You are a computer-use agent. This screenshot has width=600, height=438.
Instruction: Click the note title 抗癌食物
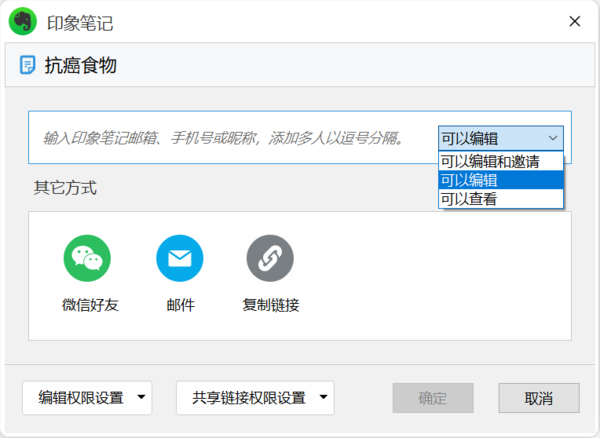click(x=81, y=65)
